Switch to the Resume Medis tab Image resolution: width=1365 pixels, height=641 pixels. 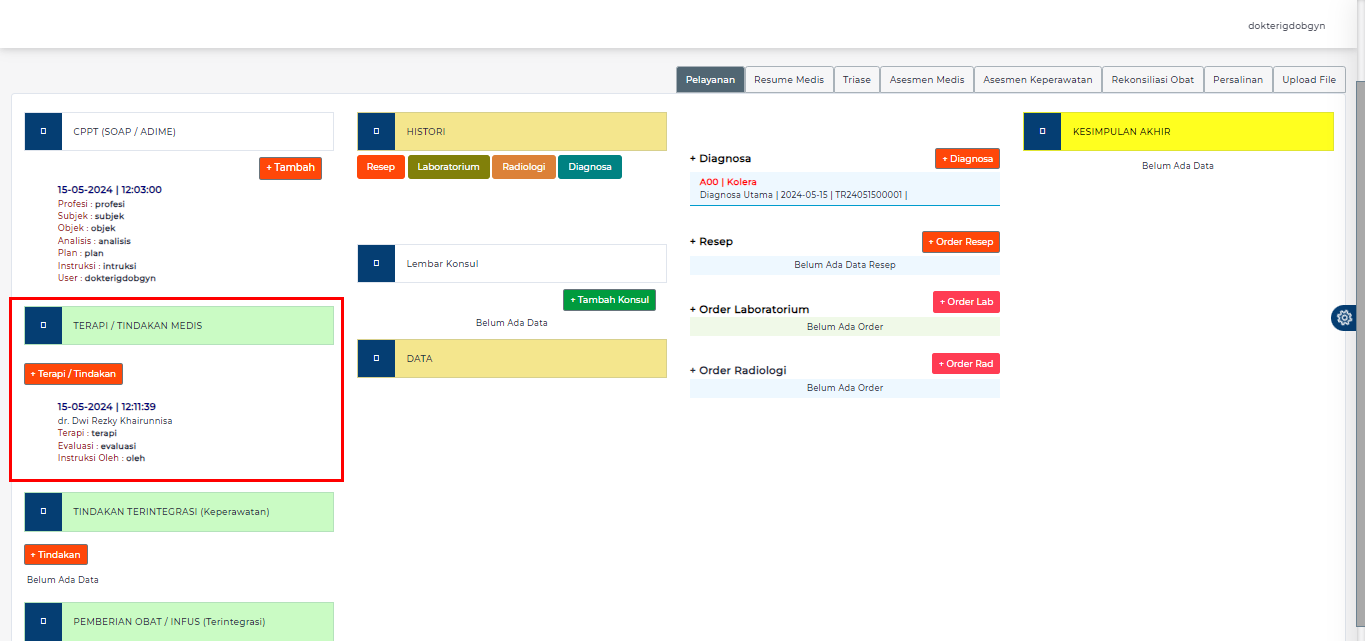click(789, 79)
